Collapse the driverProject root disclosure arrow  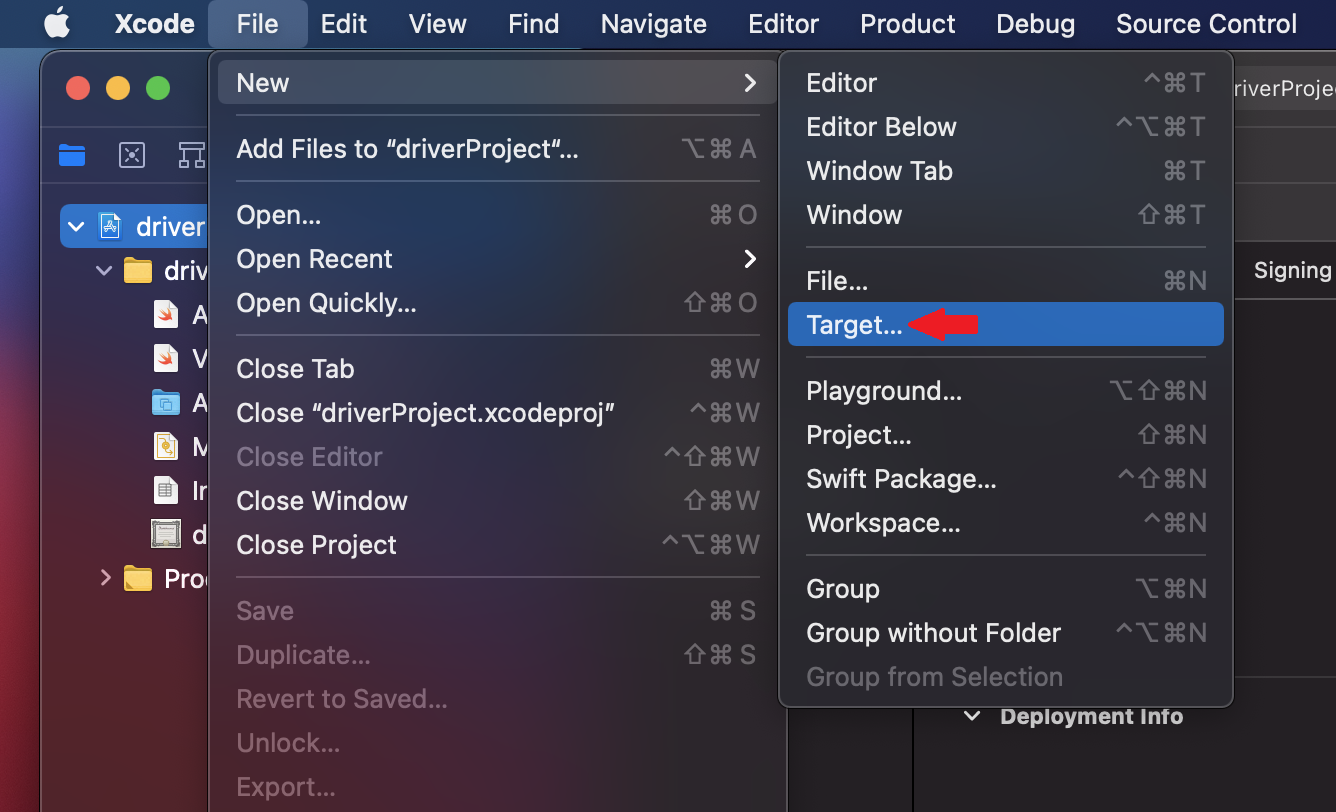pos(77,226)
